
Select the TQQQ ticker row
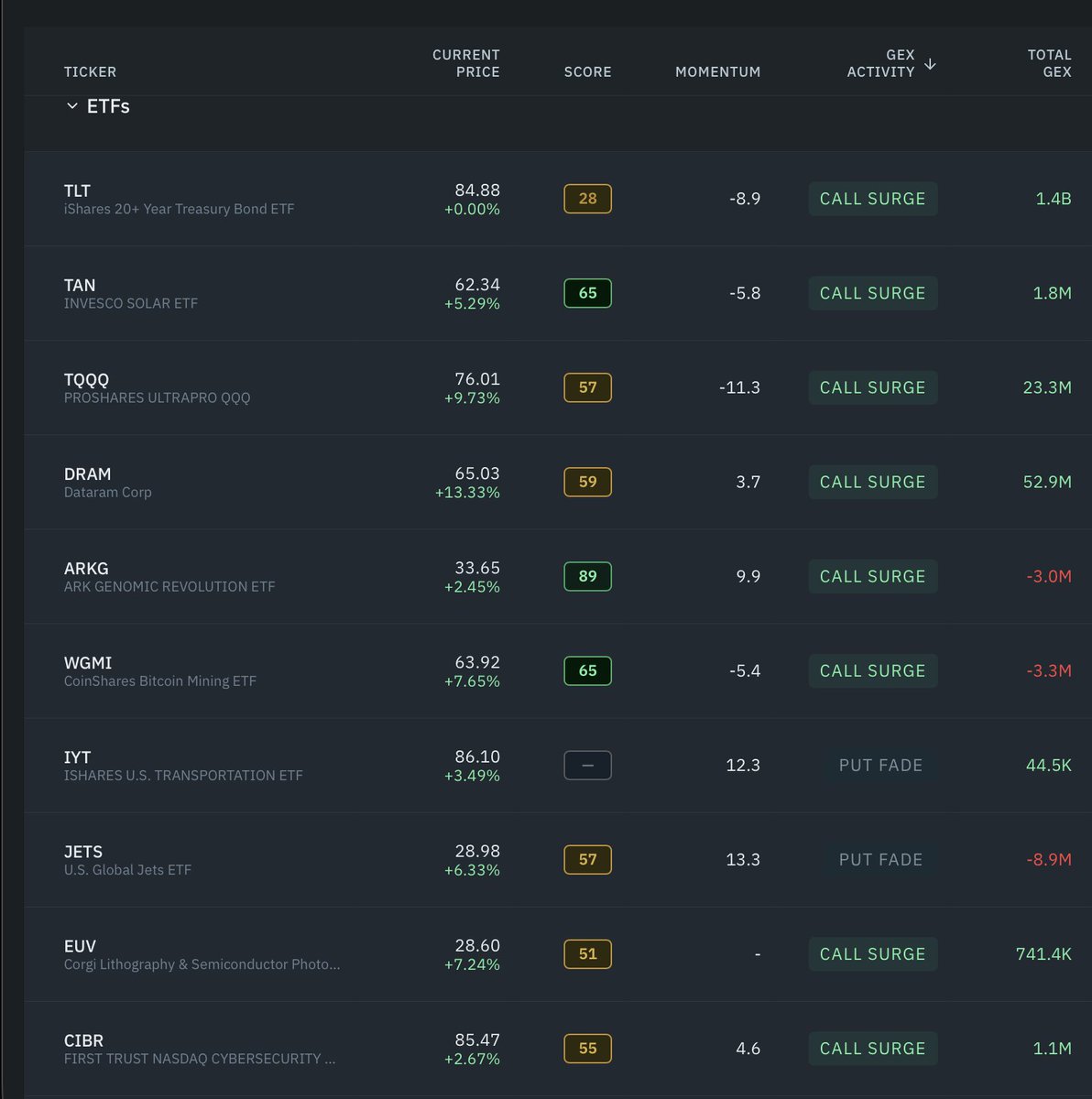pos(558,387)
